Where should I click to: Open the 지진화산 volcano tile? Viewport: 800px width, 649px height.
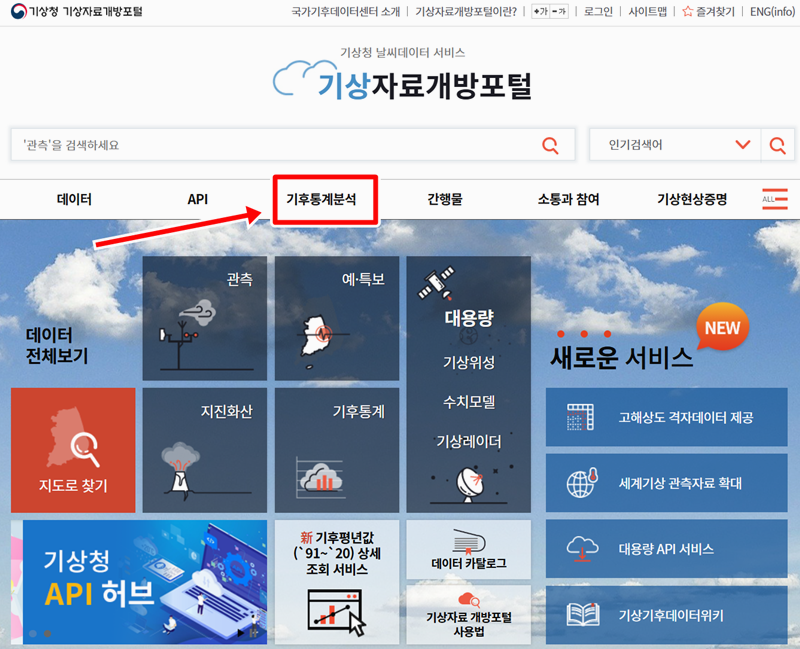(x=205, y=450)
